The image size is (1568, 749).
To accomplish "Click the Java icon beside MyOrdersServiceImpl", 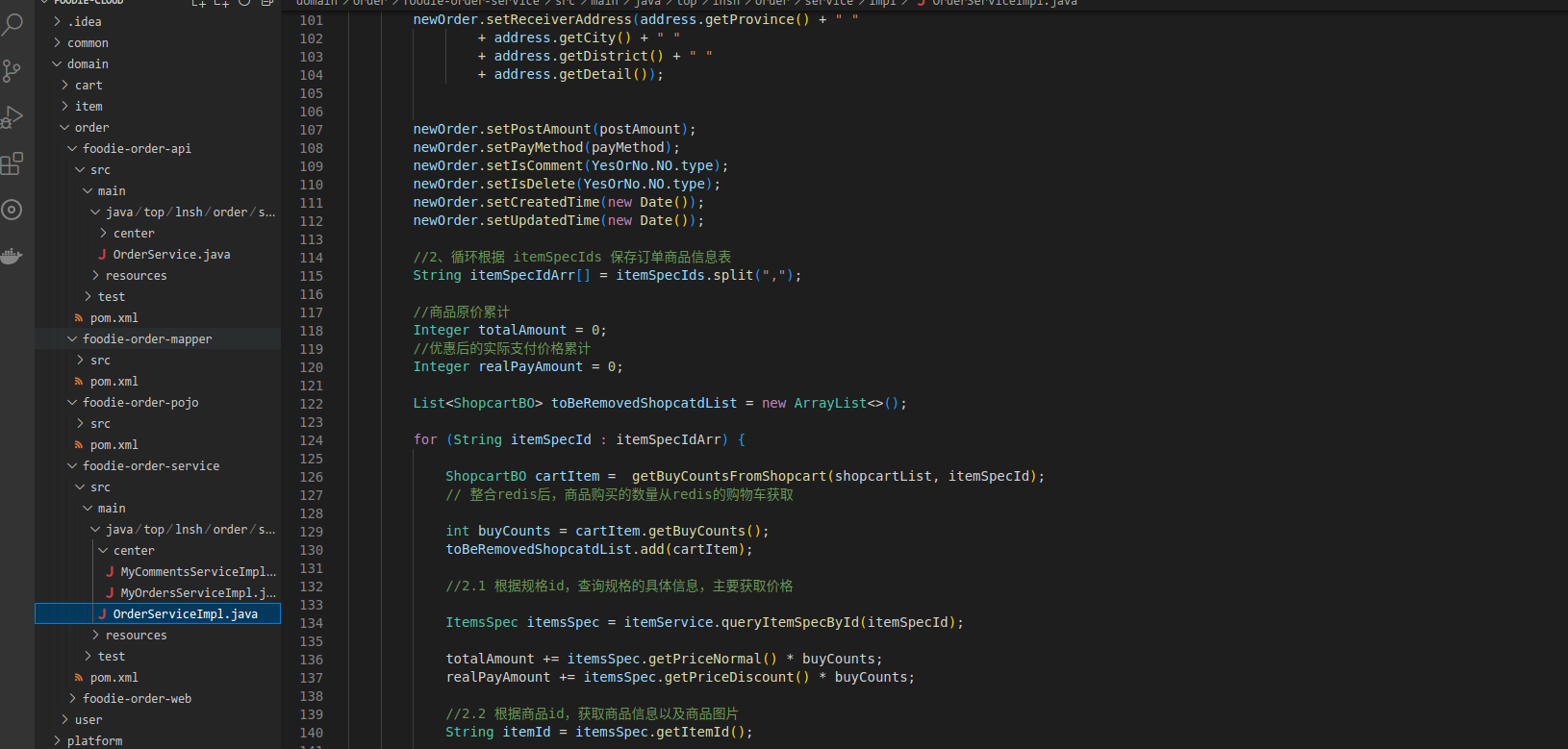I will tap(110, 593).
